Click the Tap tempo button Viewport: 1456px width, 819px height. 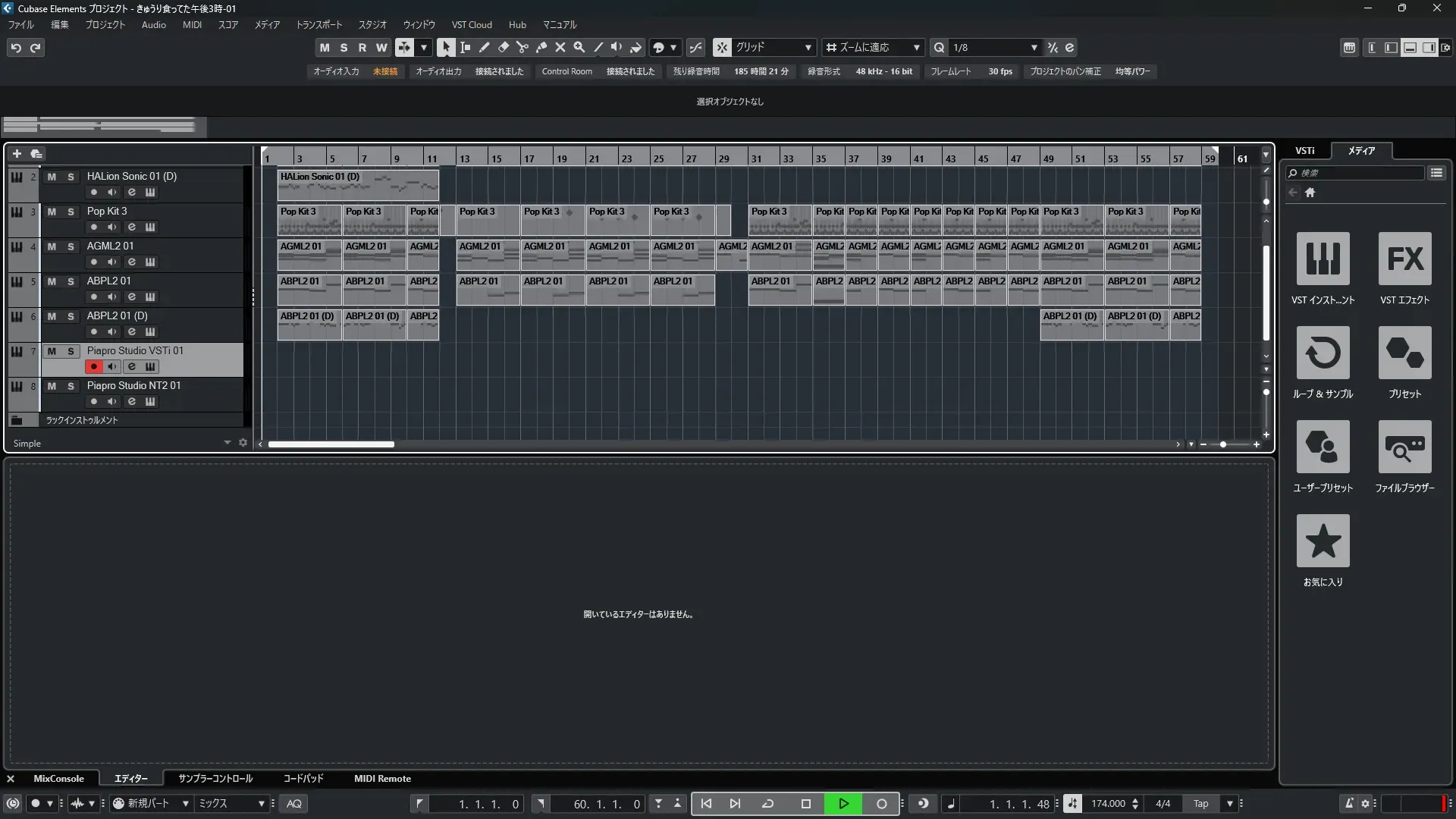pyautogui.click(x=1200, y=804)
